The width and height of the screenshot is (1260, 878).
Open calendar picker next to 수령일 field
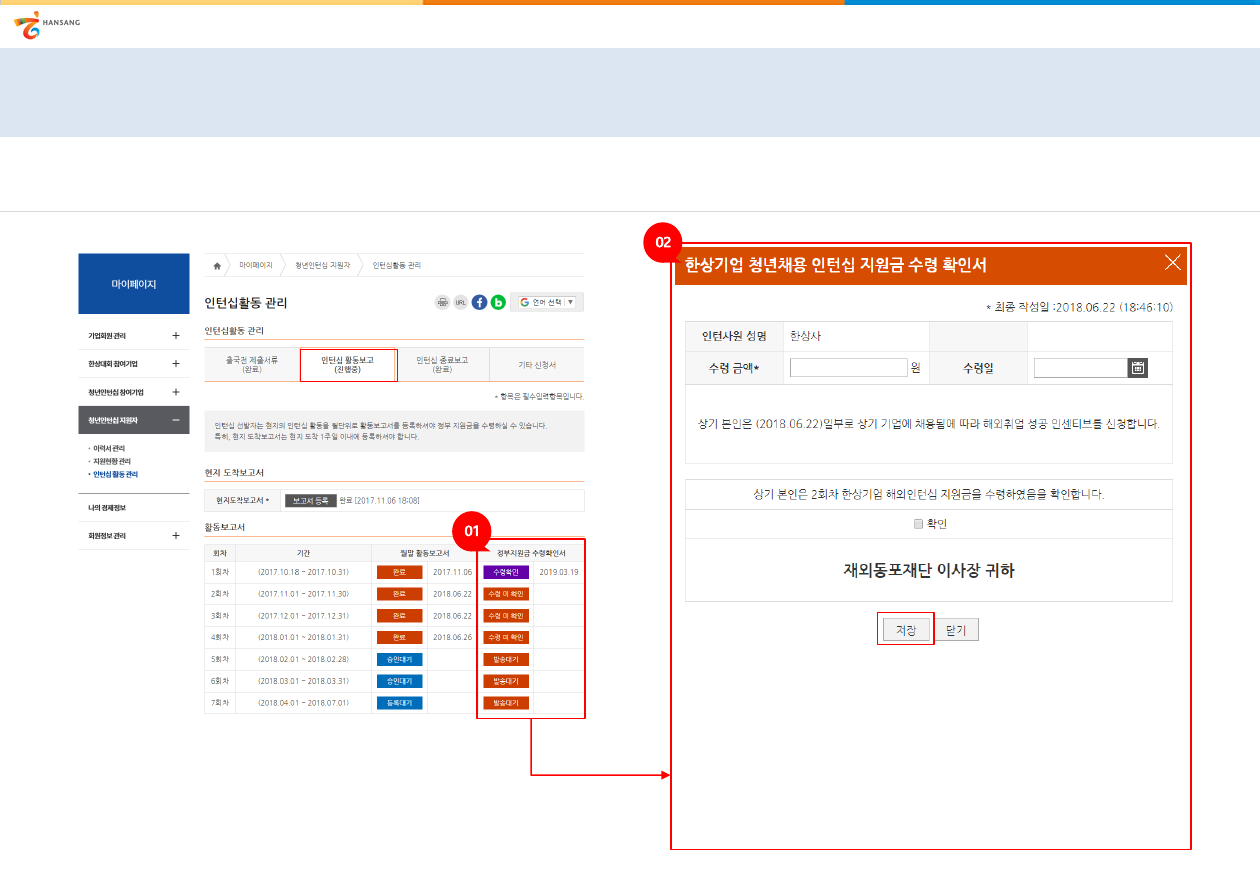tap(1138, 368)
